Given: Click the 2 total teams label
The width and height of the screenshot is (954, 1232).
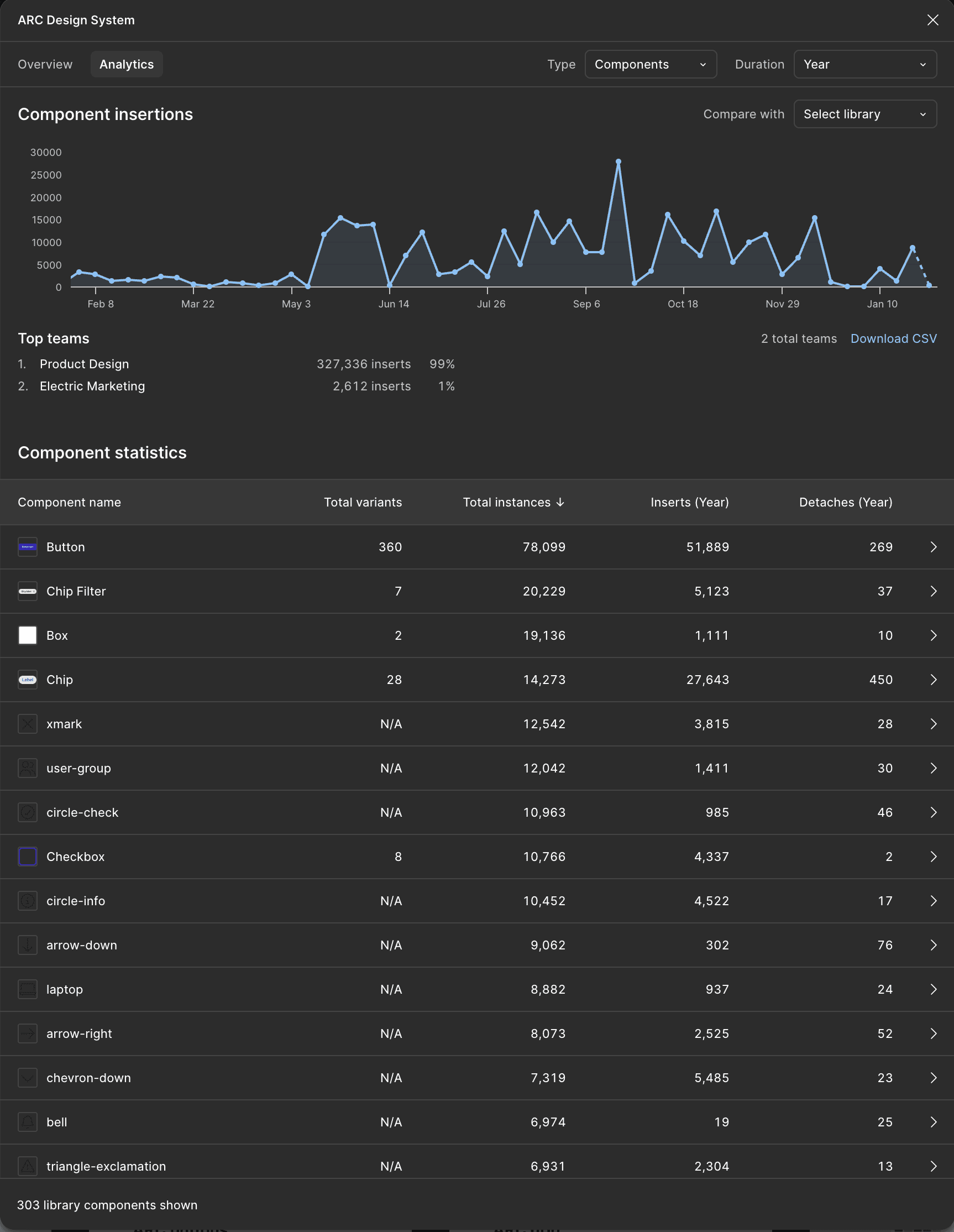Looking at the screenshot, I should point(798,338).
